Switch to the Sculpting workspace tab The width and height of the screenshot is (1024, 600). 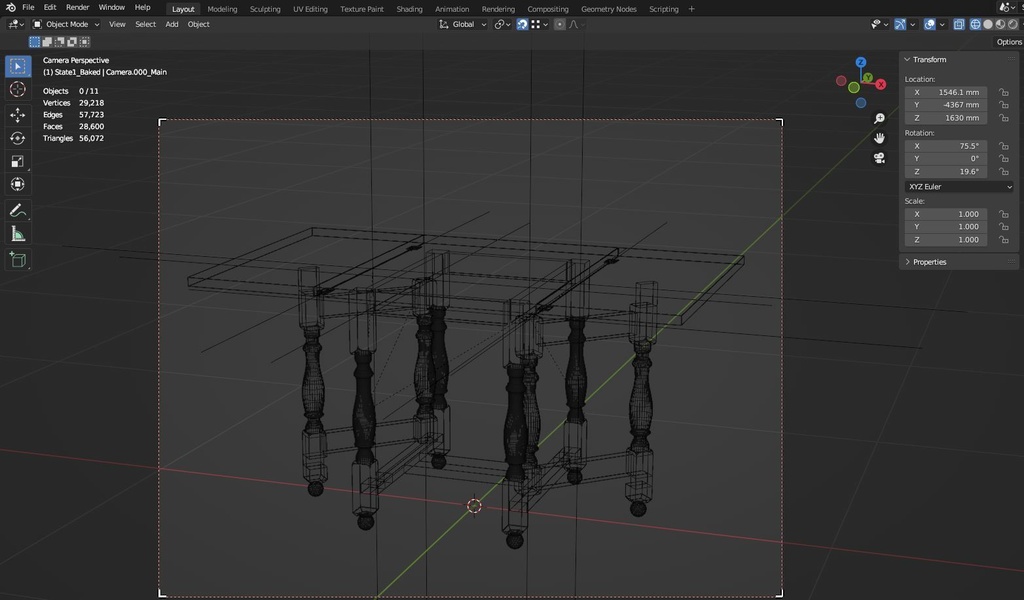(265, 9)
